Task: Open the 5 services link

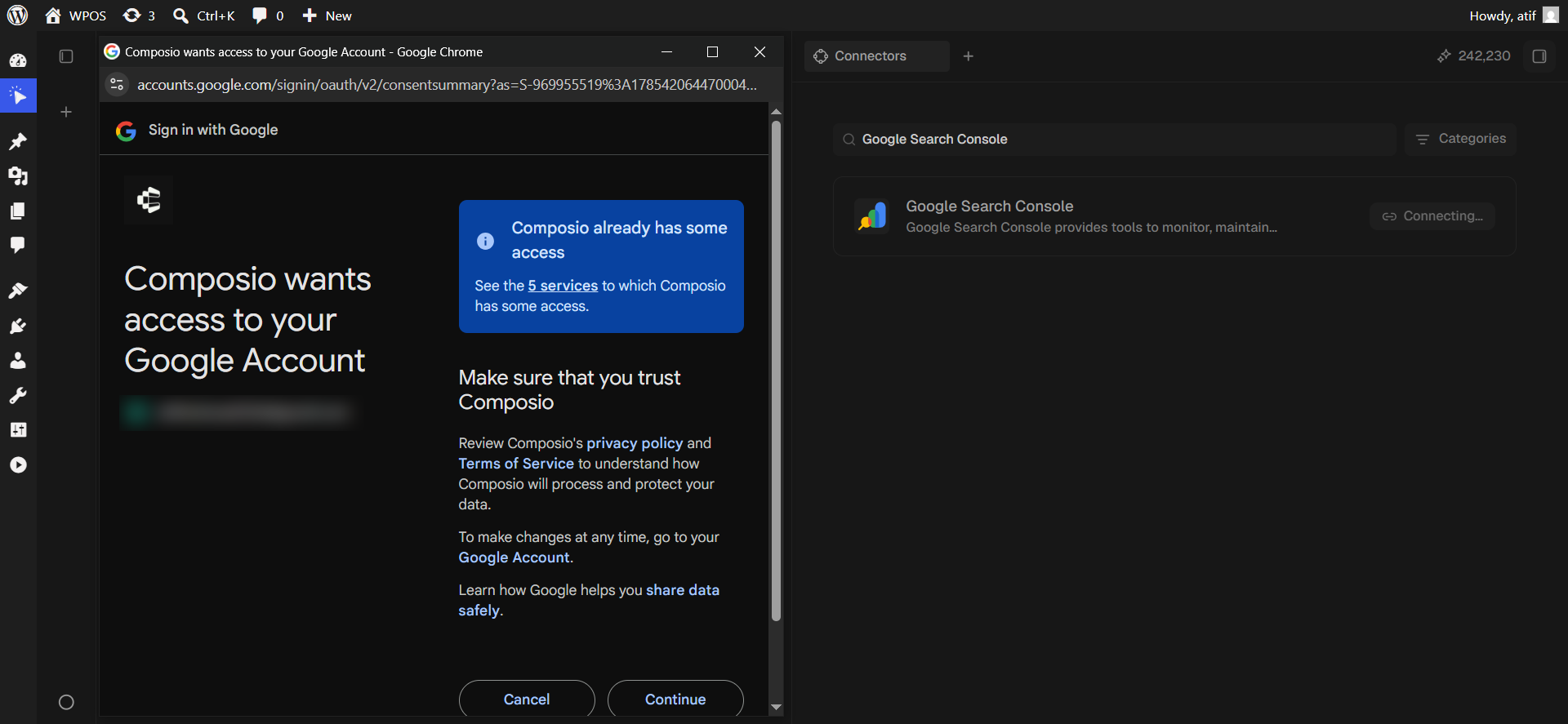Action: [563, 286]
